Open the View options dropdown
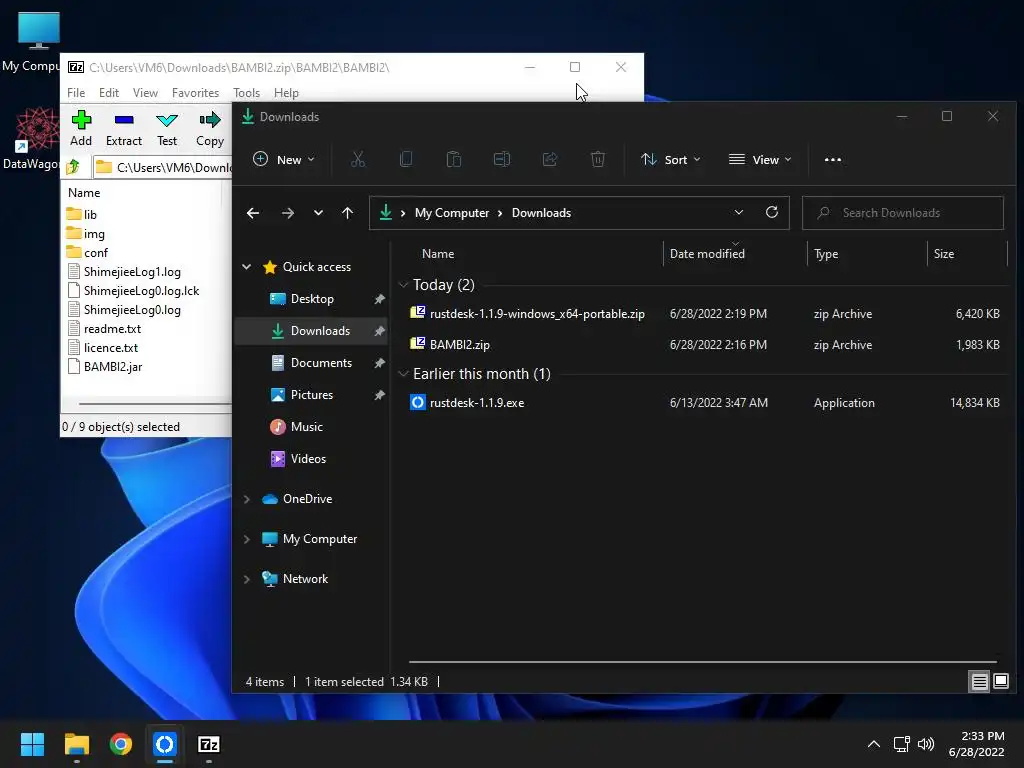This screenshot has width=1024, height=768. [760, 159]
